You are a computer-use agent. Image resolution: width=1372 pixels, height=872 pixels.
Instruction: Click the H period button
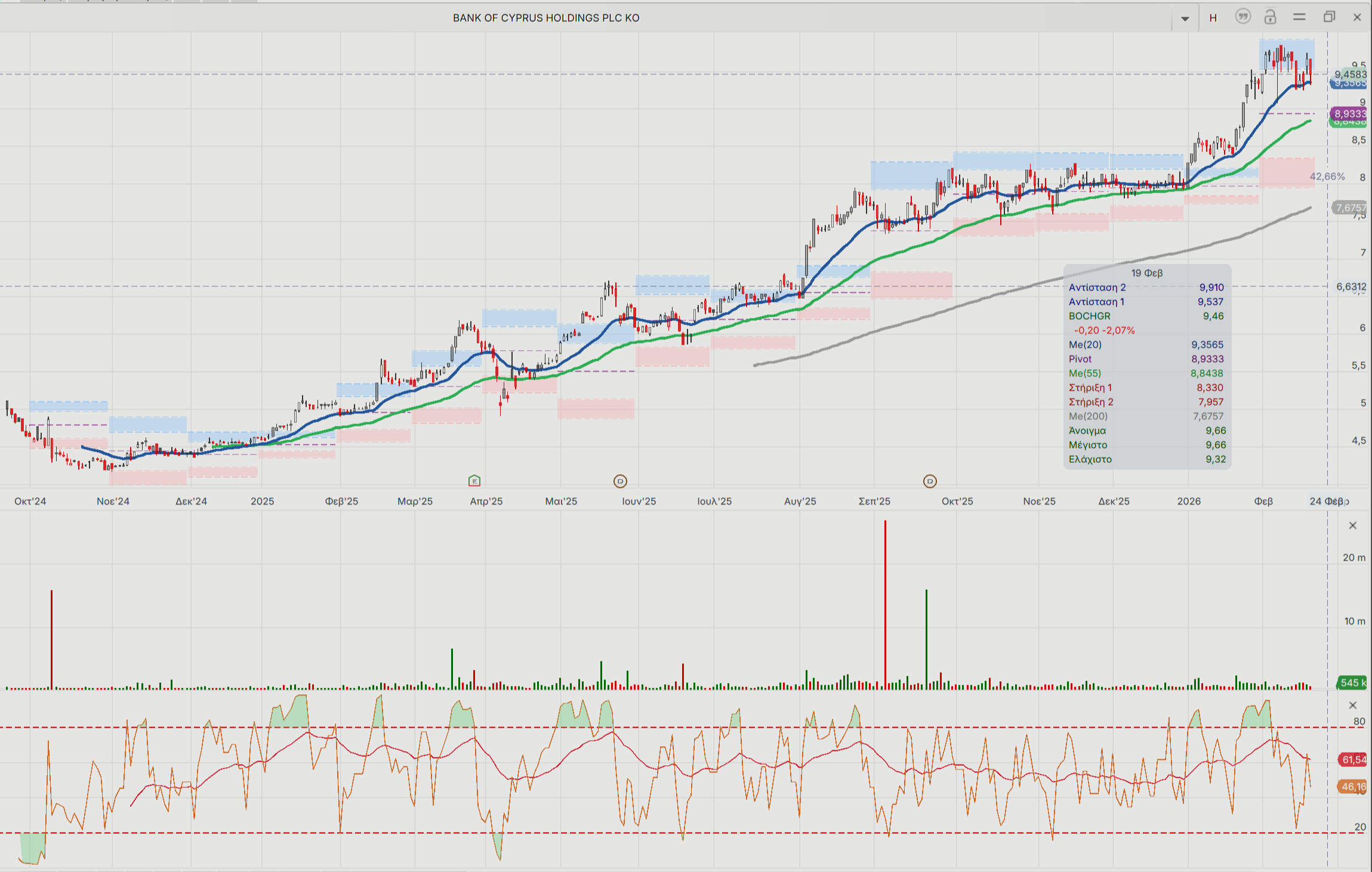[x=1213, y=18]
